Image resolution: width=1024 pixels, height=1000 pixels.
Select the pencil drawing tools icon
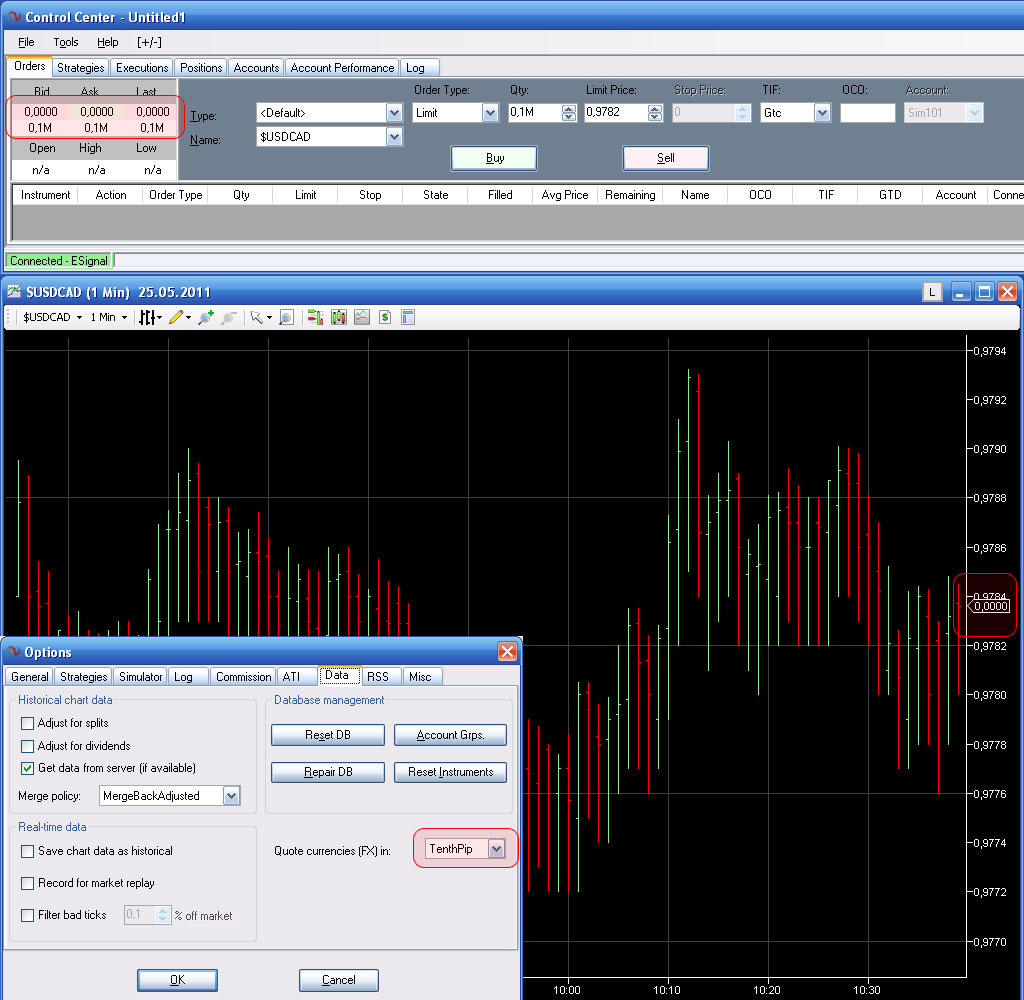[x=177, y=317]
